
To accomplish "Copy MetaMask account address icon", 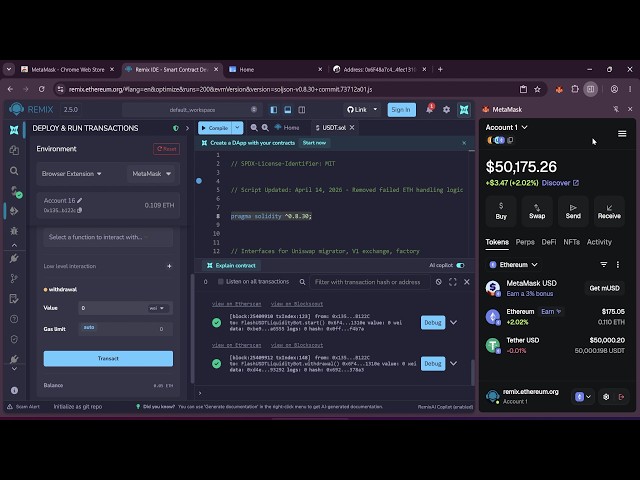I will (x=510, y=140).
